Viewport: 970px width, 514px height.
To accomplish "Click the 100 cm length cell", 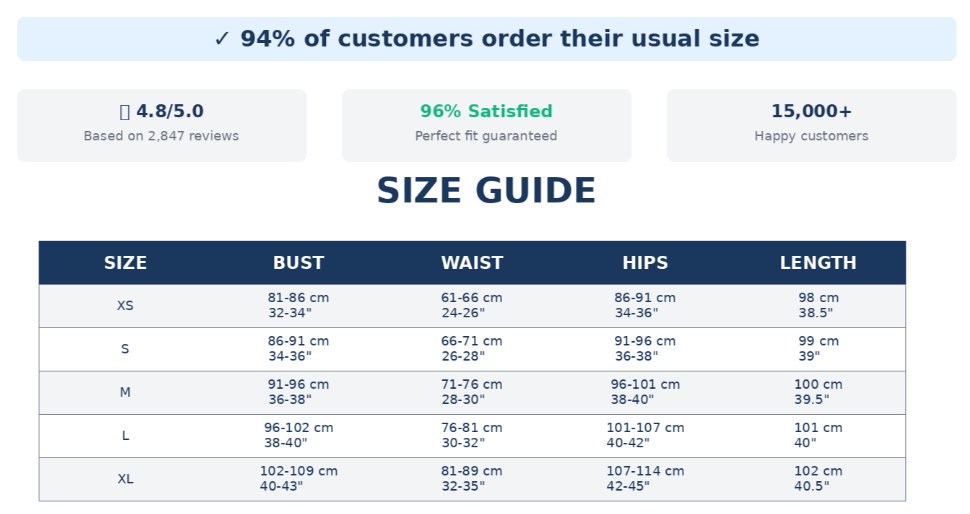I will 818,384.
